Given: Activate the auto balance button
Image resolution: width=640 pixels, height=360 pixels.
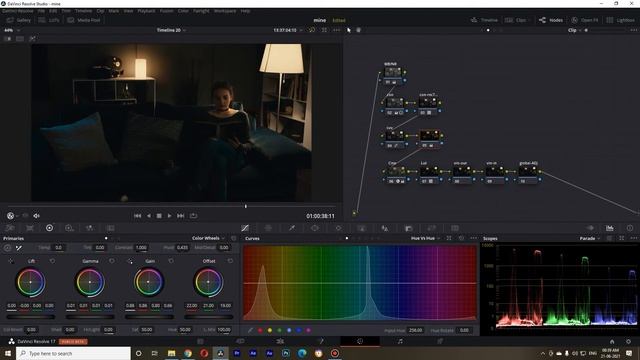Looking at the screenshot, I should click(7, 248).
